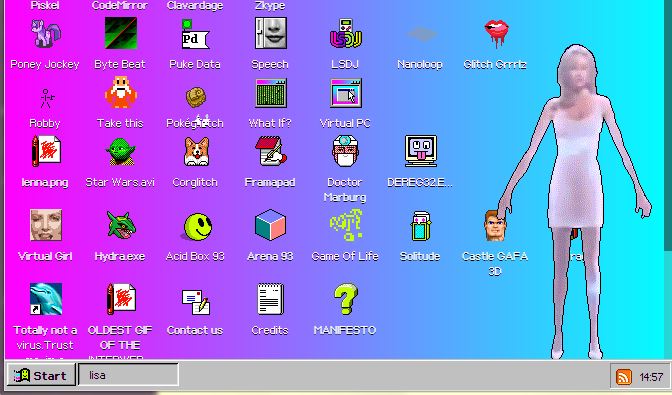672x395 pixels.
Task: Click the RSS feed tray icon
Action: click(624, 377)
